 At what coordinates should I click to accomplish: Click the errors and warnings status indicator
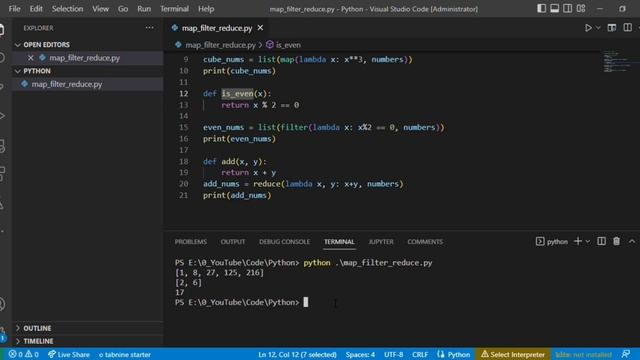(24, 354)
